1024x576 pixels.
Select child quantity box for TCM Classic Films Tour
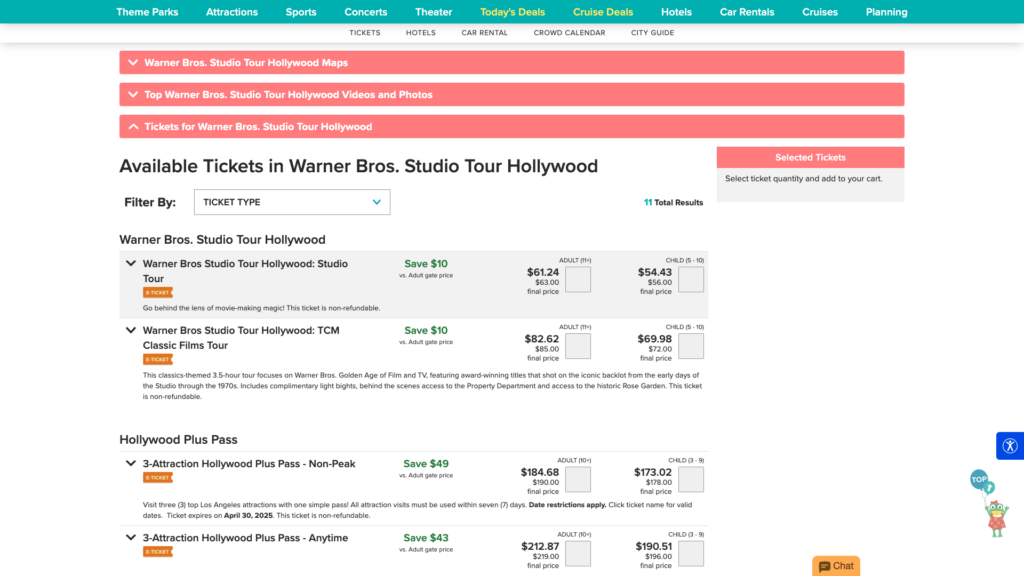[x=691, y=346]
